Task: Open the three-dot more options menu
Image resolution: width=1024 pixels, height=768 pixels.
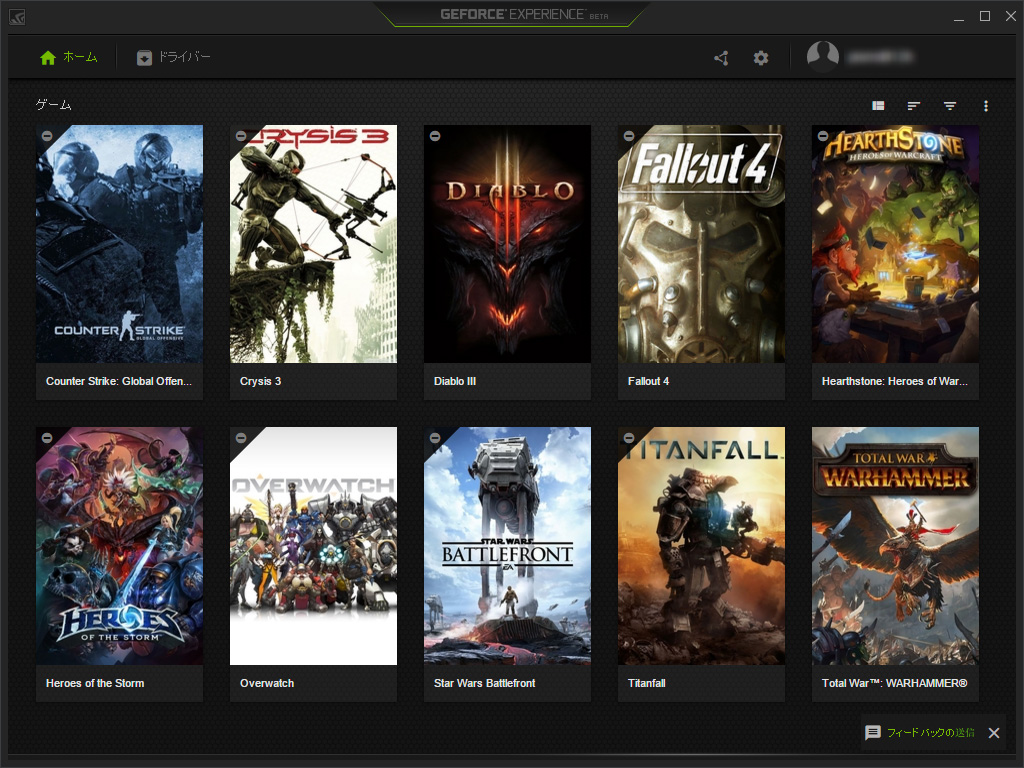Action: (985, 106)
